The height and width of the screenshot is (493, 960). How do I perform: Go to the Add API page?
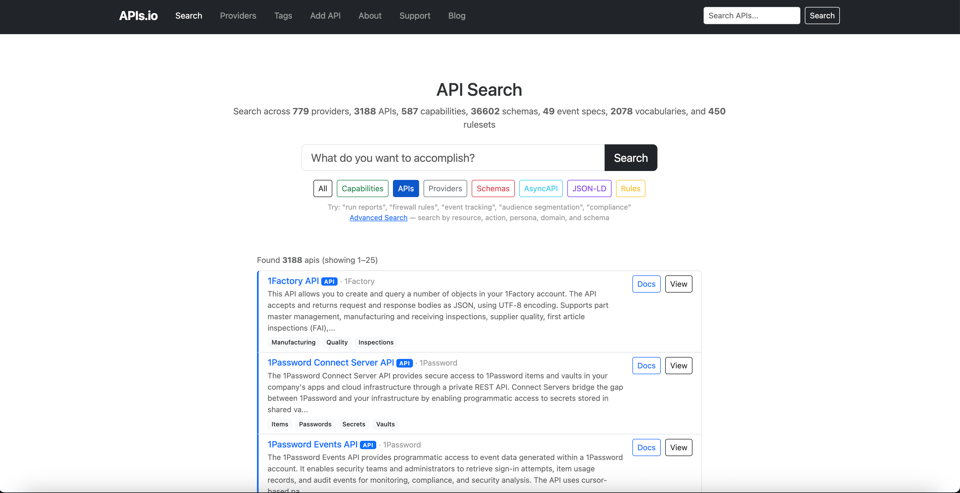325,16
